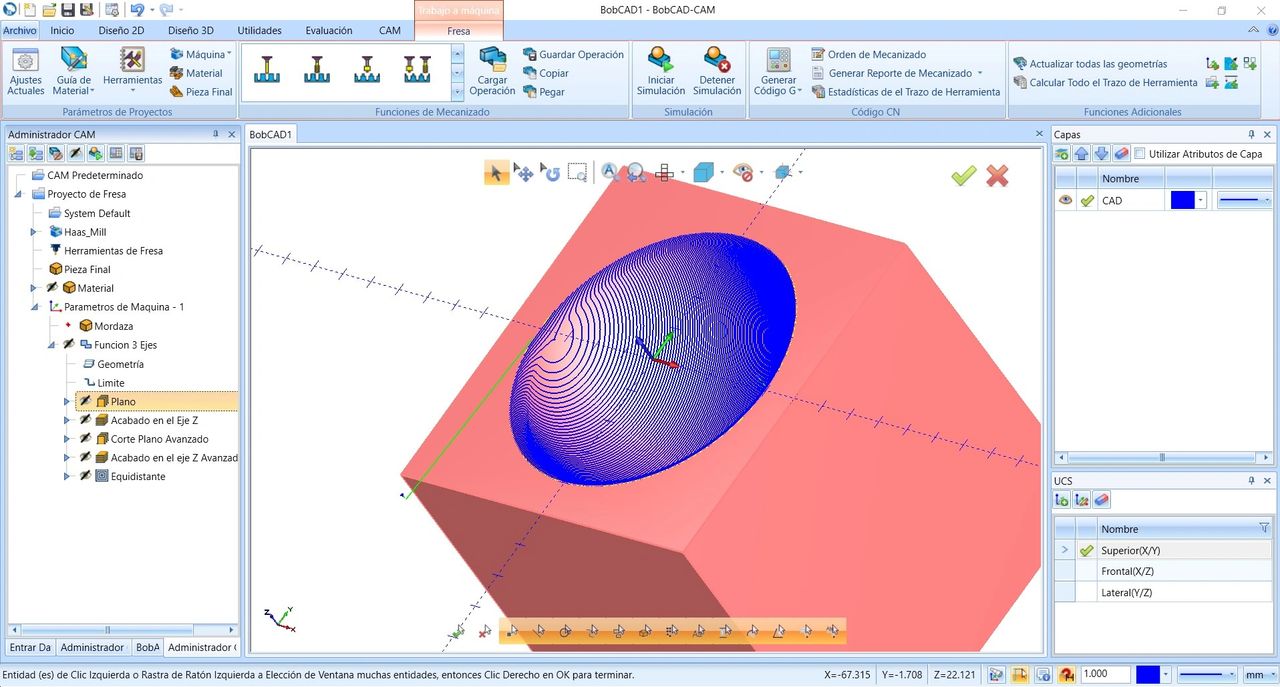This screenshot has width=1280, height=687.
Task: Click status bar blue color swatch
Action: [x=1148, y=675]
